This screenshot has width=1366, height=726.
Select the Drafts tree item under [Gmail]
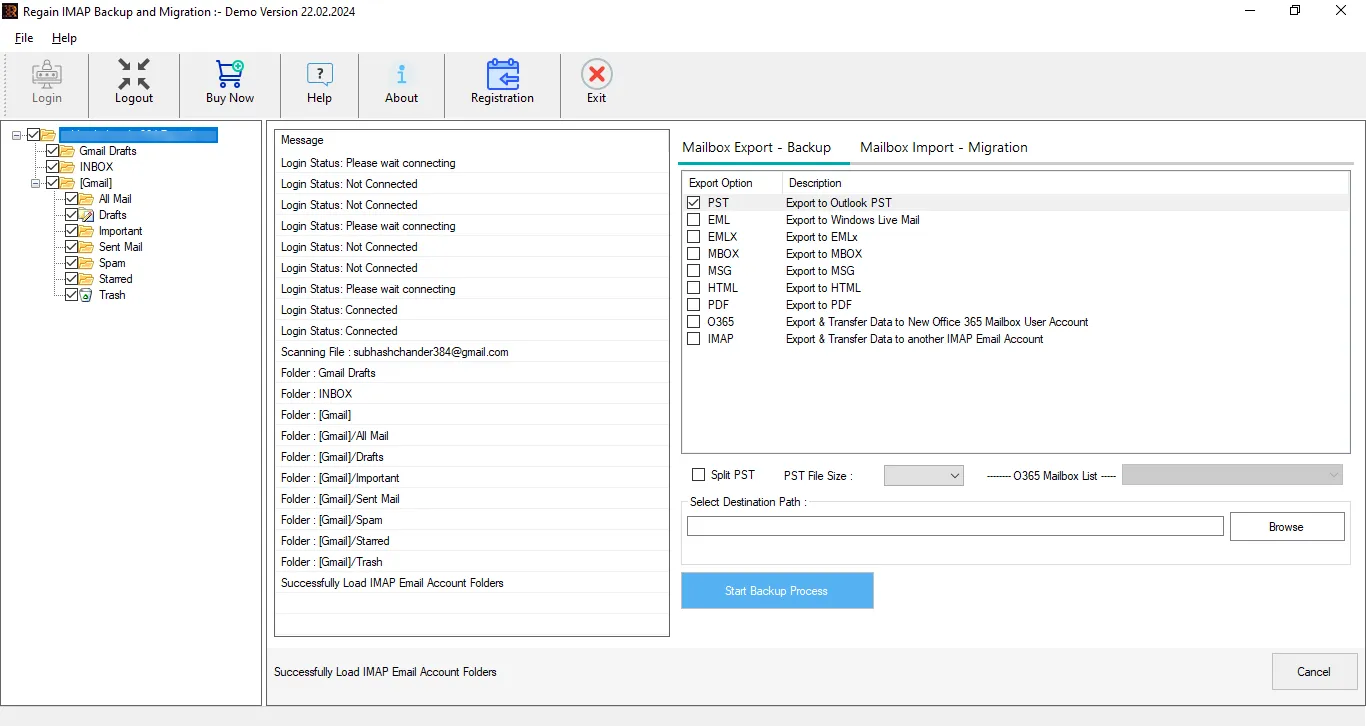click(x=112, y=215)
